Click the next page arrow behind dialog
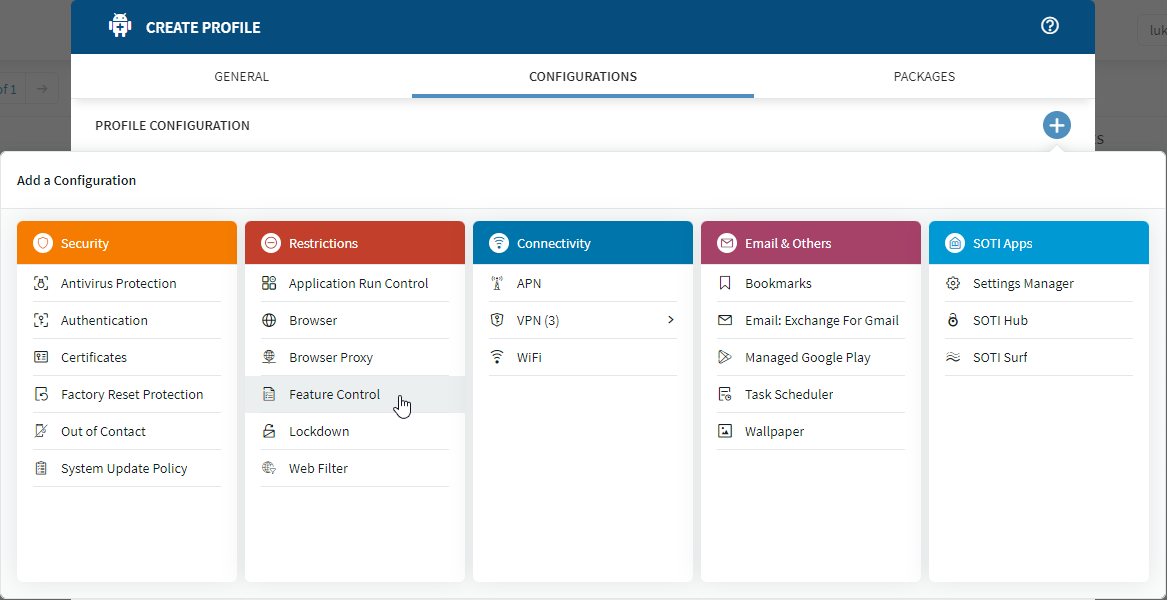This screenshot has width=1167, height=600. click(42, 89)
